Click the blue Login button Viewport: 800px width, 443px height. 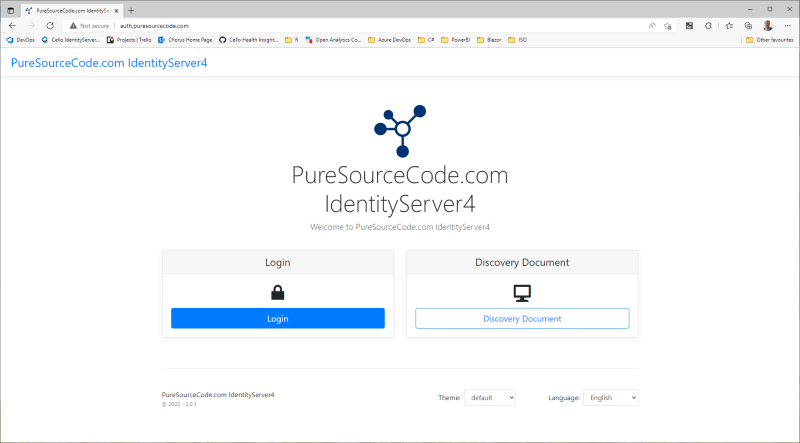pyautogui.click(x=278, y=318)
